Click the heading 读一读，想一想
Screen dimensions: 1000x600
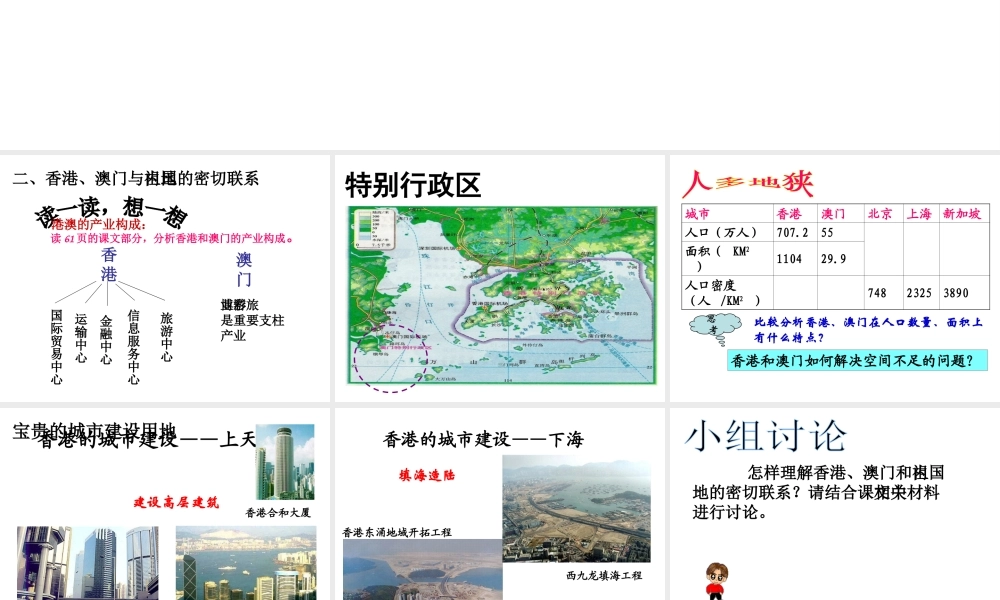tap(112, 212)
